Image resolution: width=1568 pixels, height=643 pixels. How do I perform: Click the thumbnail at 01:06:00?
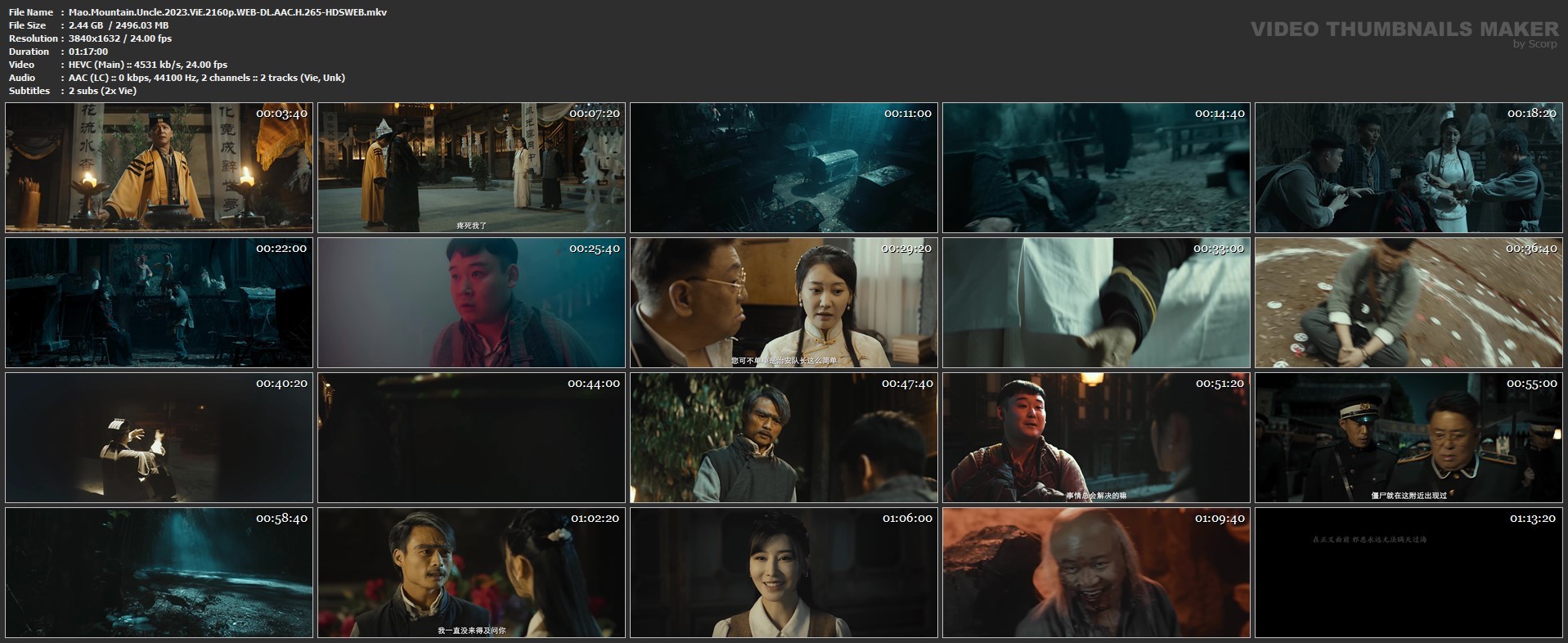pos(784,573)
